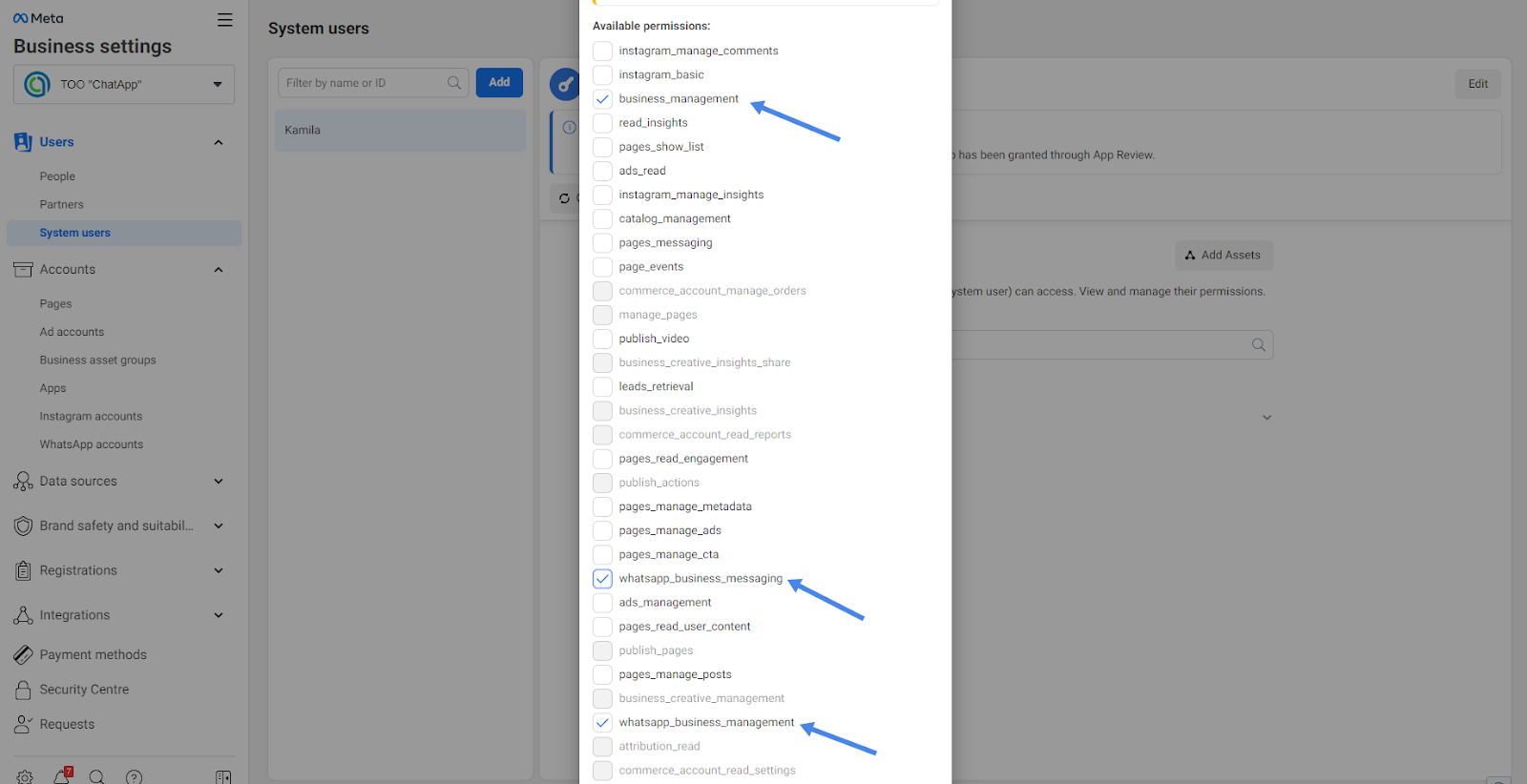Open notifications bell with 7 badge
1527x784 pixels.
pos(62,775)
